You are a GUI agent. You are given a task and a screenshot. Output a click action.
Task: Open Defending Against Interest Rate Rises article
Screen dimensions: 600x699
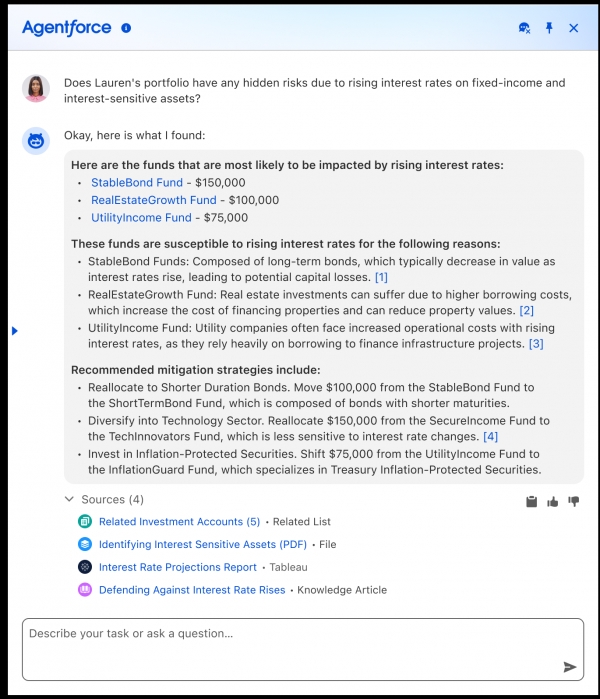pyautogui.click(x=192, y=590)
